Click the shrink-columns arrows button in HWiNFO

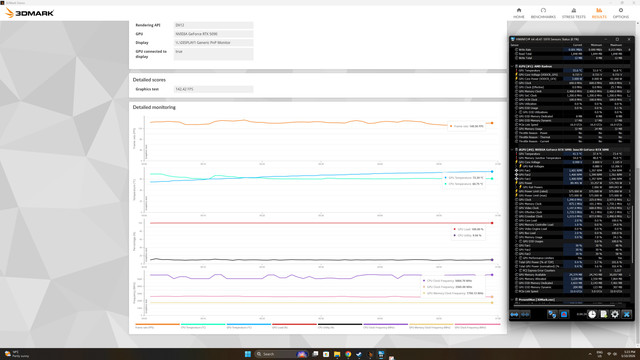(525, 314)
